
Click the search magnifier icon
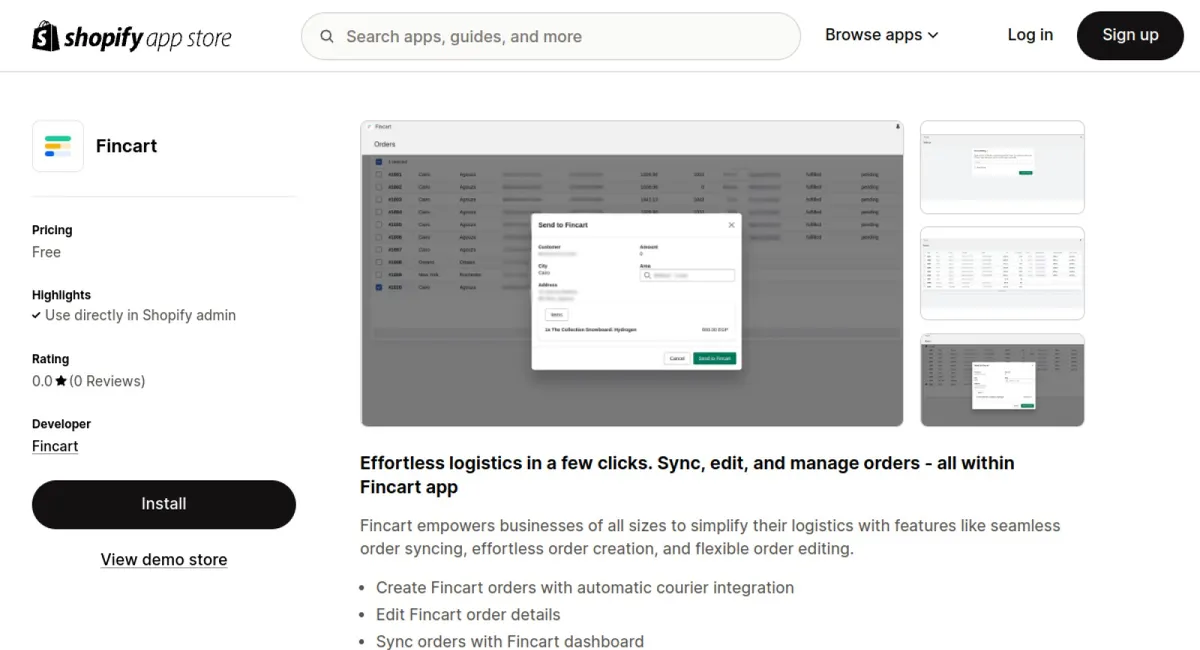tap(327, 37)
